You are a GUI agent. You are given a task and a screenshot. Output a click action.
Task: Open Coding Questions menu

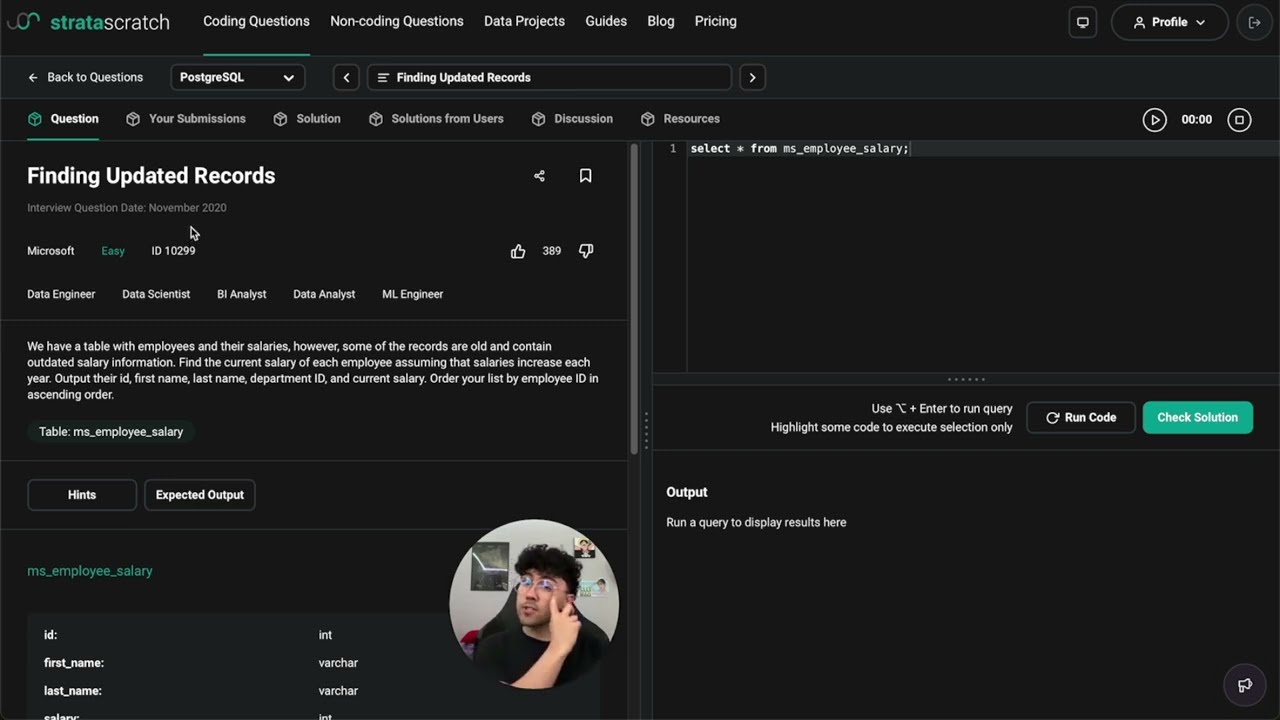[x=256, y=21]
